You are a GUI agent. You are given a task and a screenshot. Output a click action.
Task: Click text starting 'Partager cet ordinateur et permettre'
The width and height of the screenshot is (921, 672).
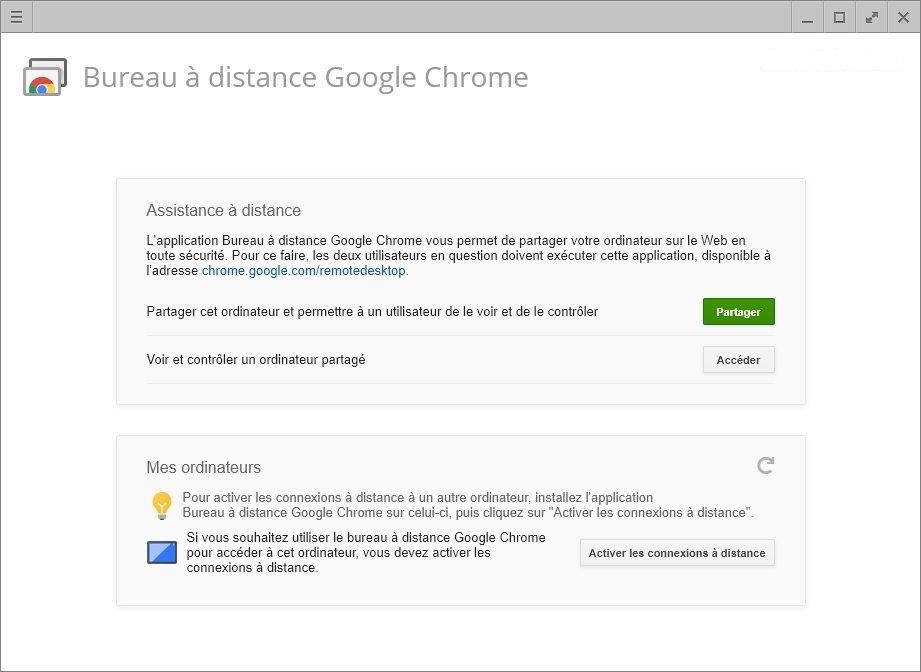pyautogui.click(x=372, y=311)
